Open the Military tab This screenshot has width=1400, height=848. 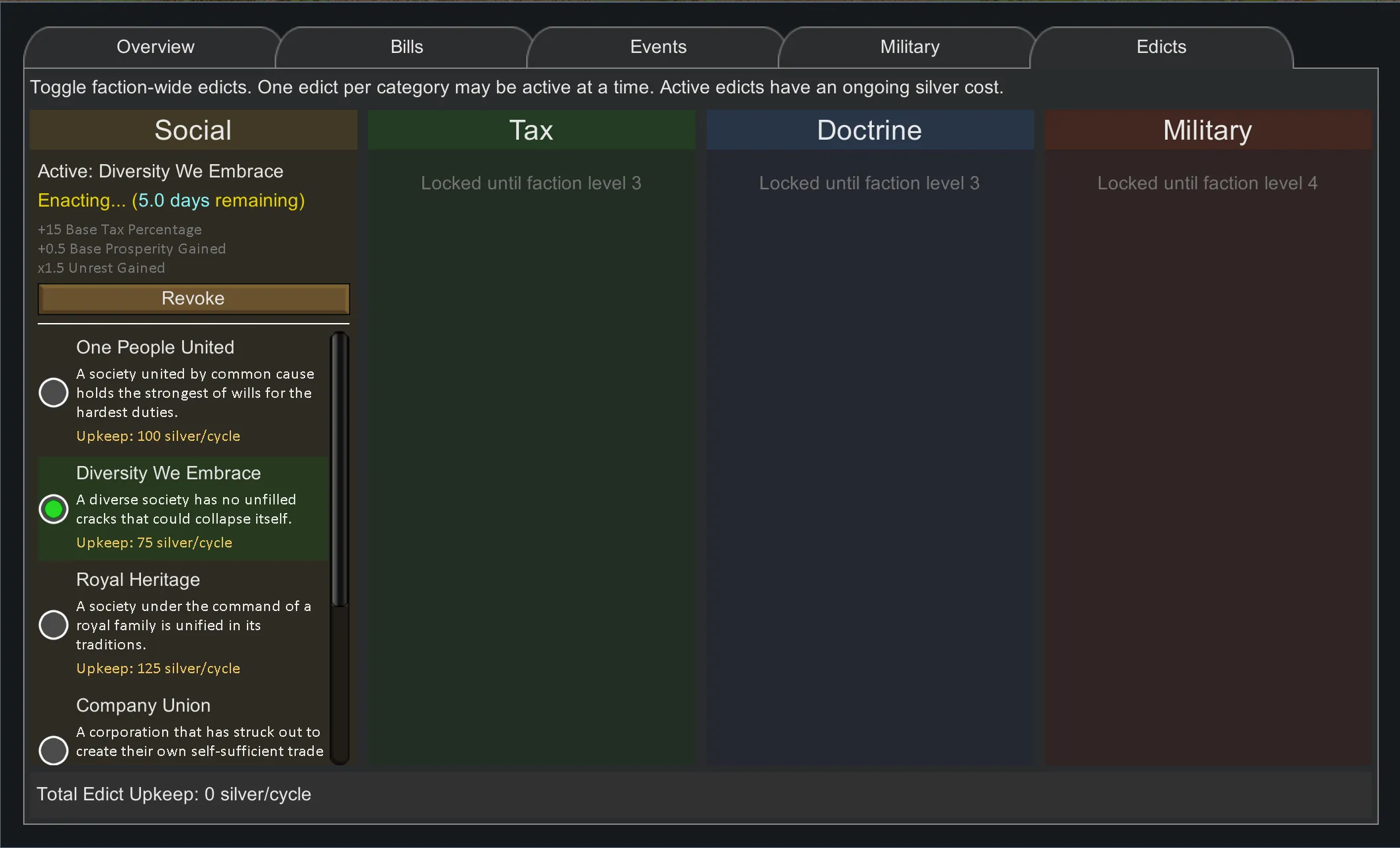910,47
